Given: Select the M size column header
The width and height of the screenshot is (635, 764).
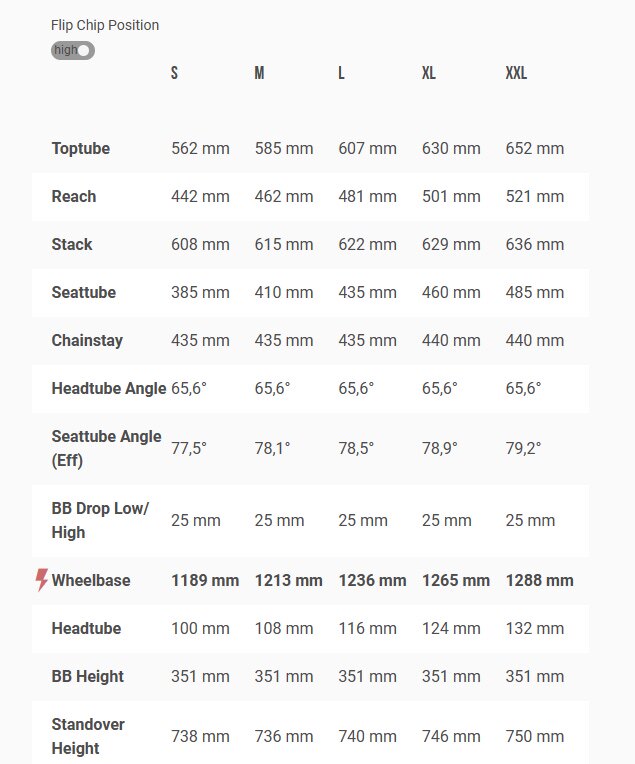Looking at the screenshot, I should (259, 74).
